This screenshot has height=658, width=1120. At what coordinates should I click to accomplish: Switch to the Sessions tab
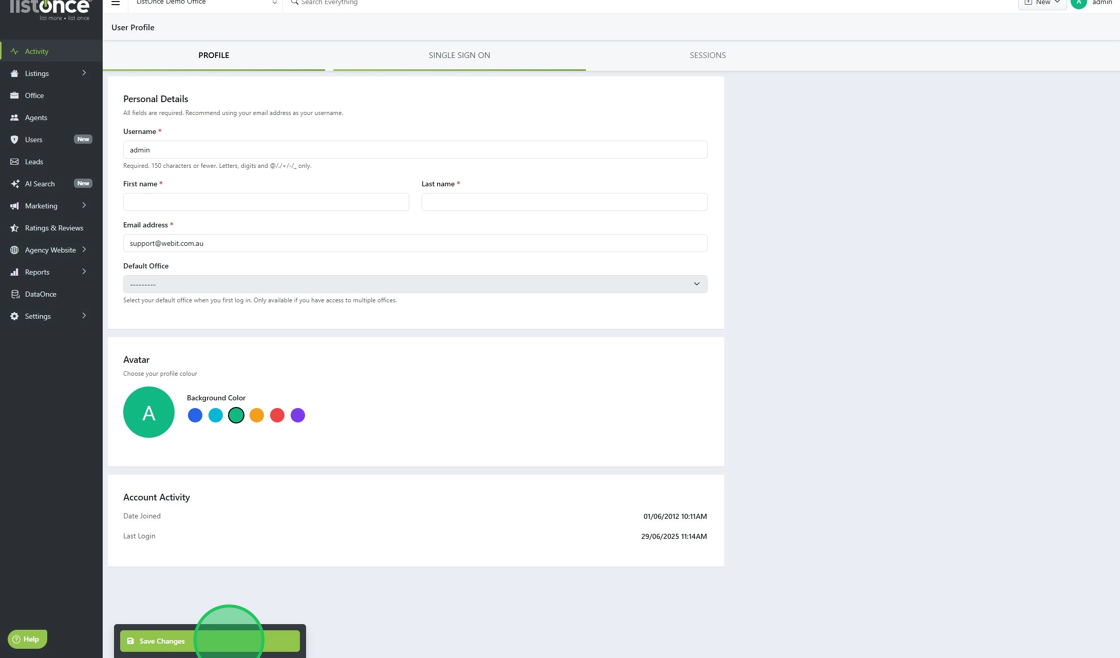[x=707, y=55]
